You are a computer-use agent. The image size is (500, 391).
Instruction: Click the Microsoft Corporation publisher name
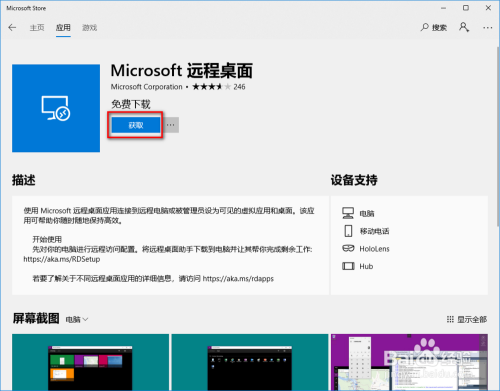[x=147, y=87]
